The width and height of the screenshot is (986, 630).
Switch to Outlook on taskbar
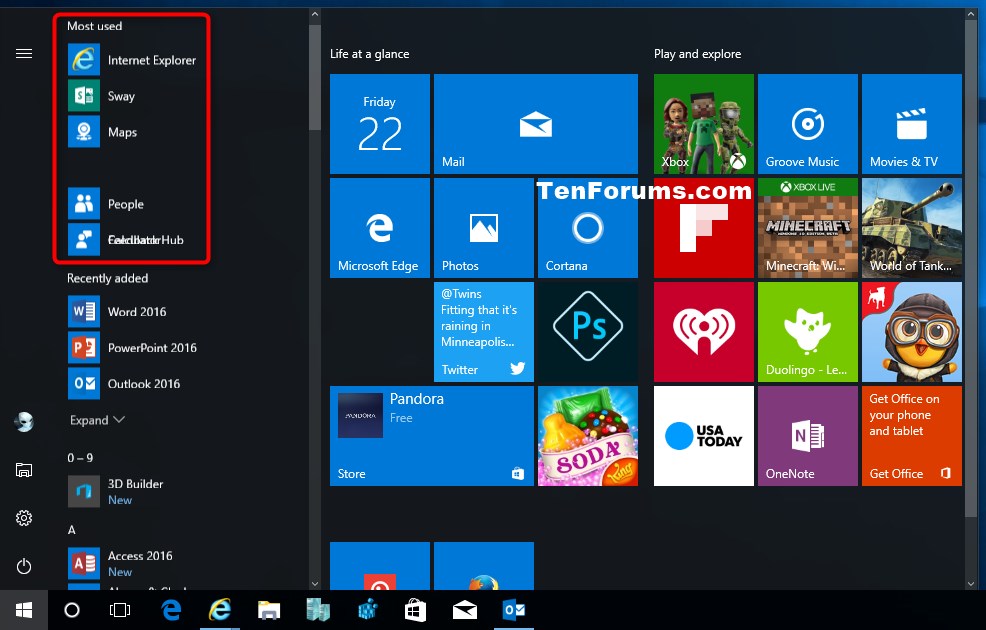click(x=514, y=610)
